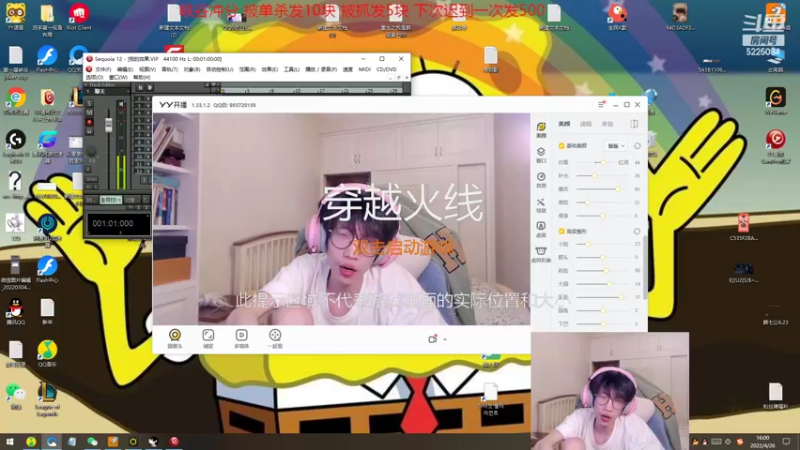Click the beauty panel vertical scrollbar
This screenshot has width=800, height=450.
[x=645, y=267]
